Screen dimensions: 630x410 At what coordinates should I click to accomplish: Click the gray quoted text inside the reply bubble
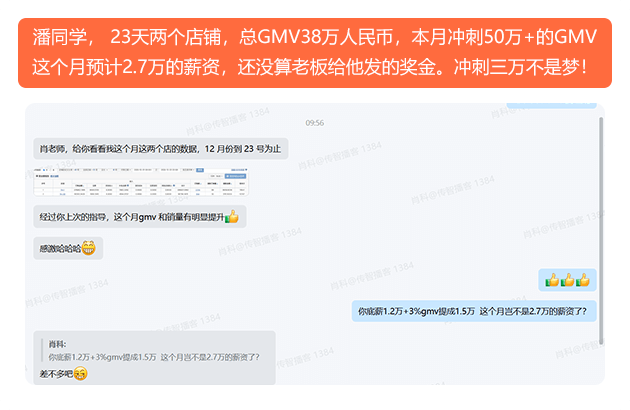click(x=154, y=357)
